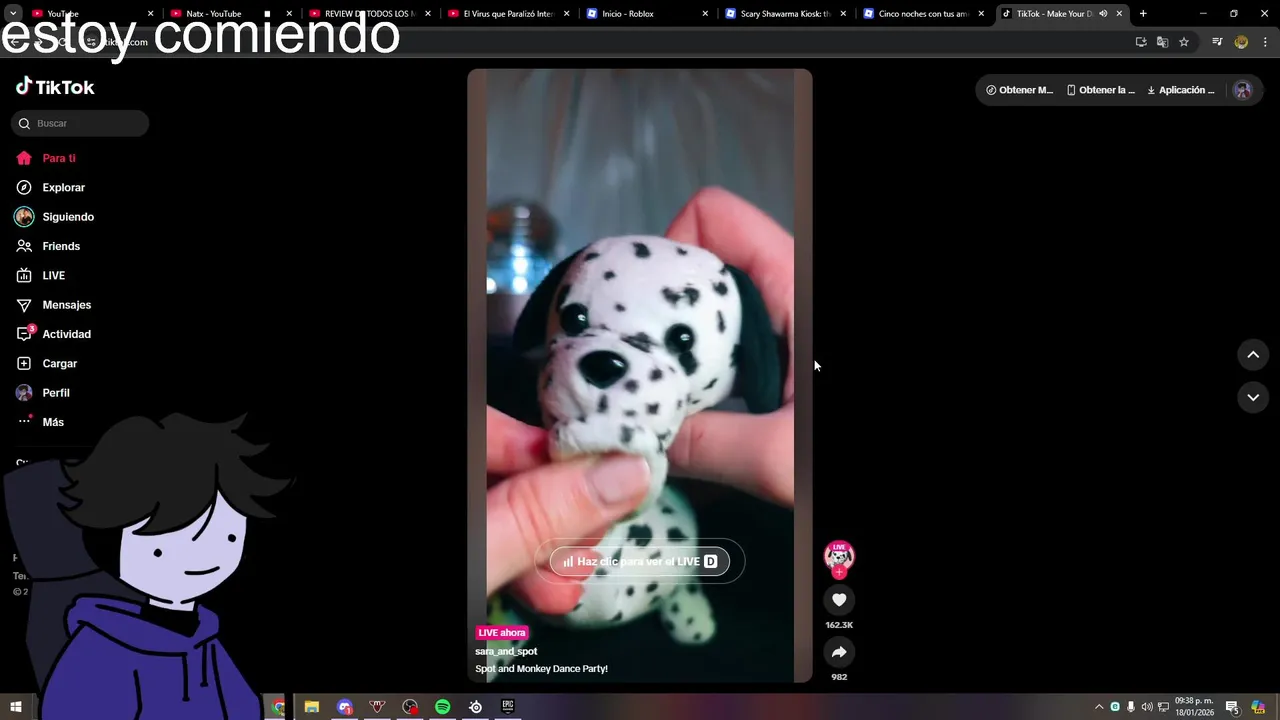Screen dimensions: 1280x720
Task: Expand hidden system tray icons
Action: (x=1099, y=707)
